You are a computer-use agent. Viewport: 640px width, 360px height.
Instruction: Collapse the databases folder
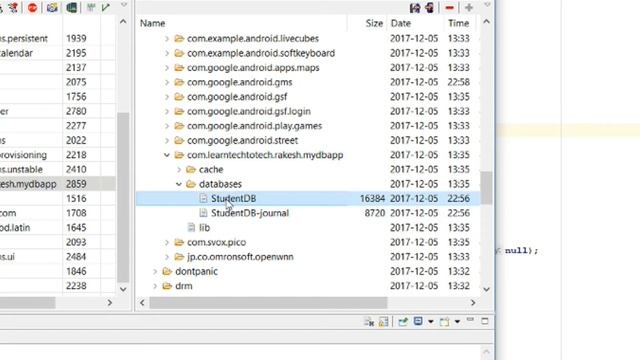[x=179, y=184]
